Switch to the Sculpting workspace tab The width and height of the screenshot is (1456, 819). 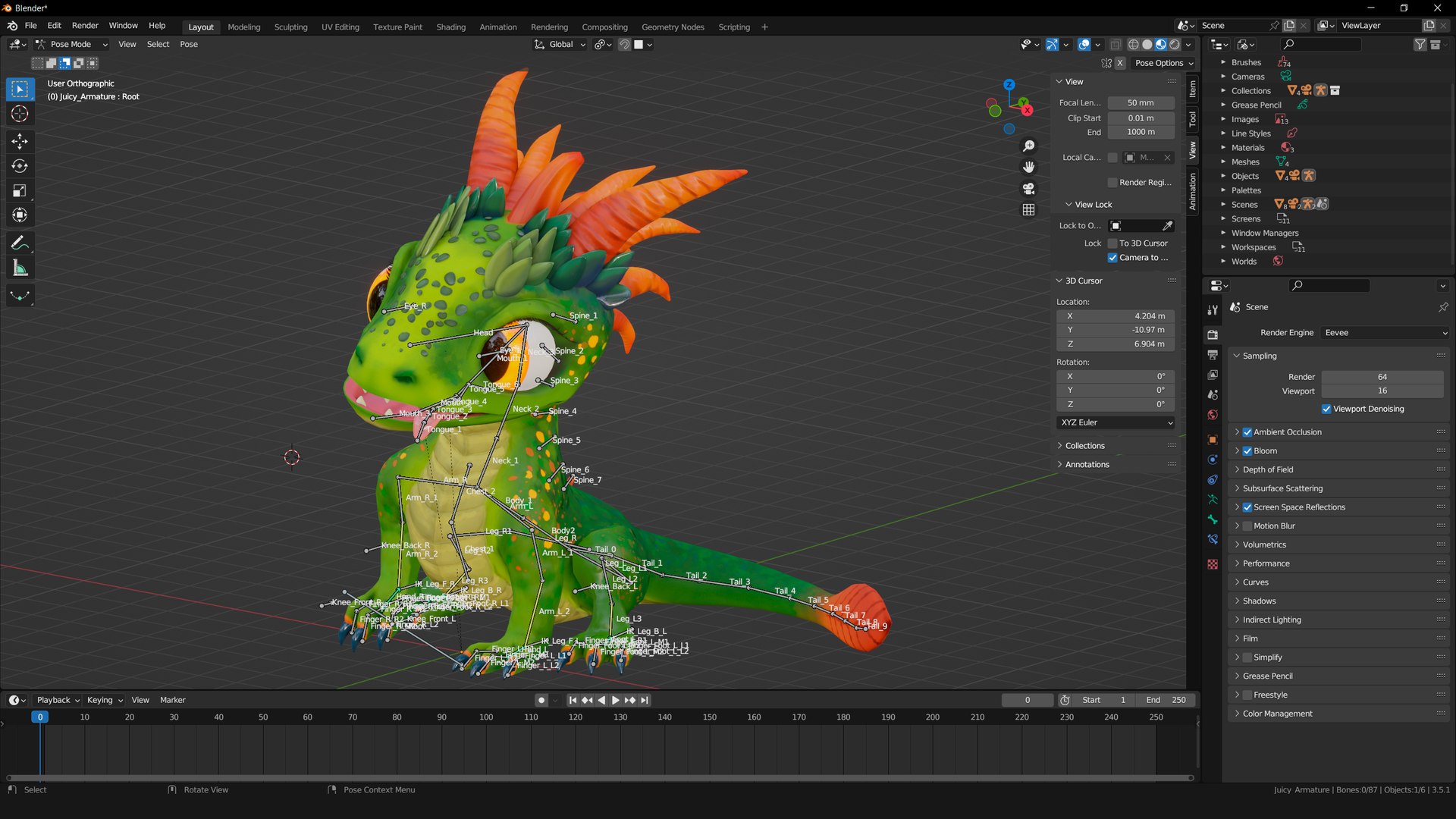pyautogui.click(x=290, y=27)
